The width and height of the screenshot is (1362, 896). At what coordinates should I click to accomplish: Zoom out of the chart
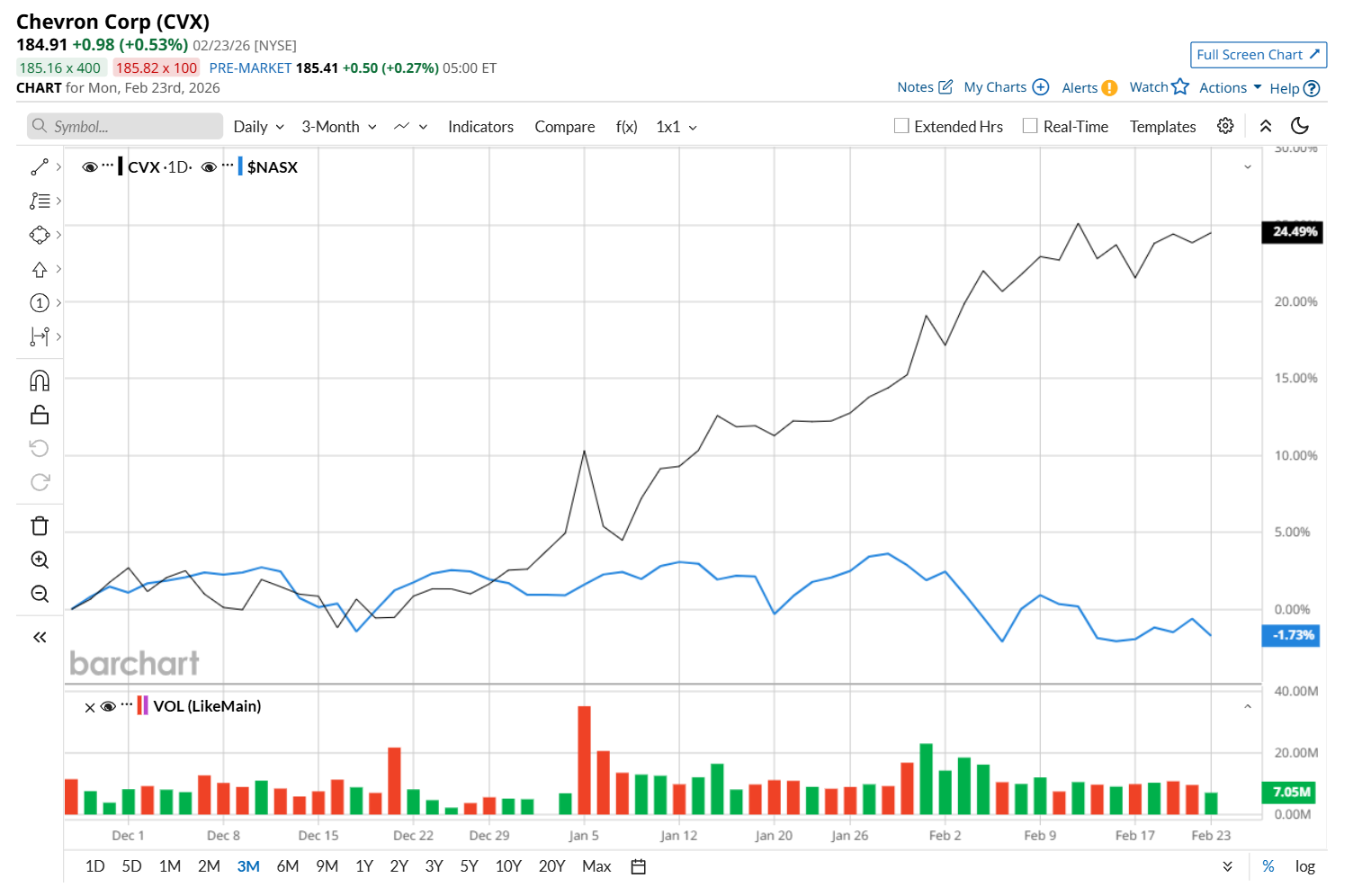(x=40, y=594)
